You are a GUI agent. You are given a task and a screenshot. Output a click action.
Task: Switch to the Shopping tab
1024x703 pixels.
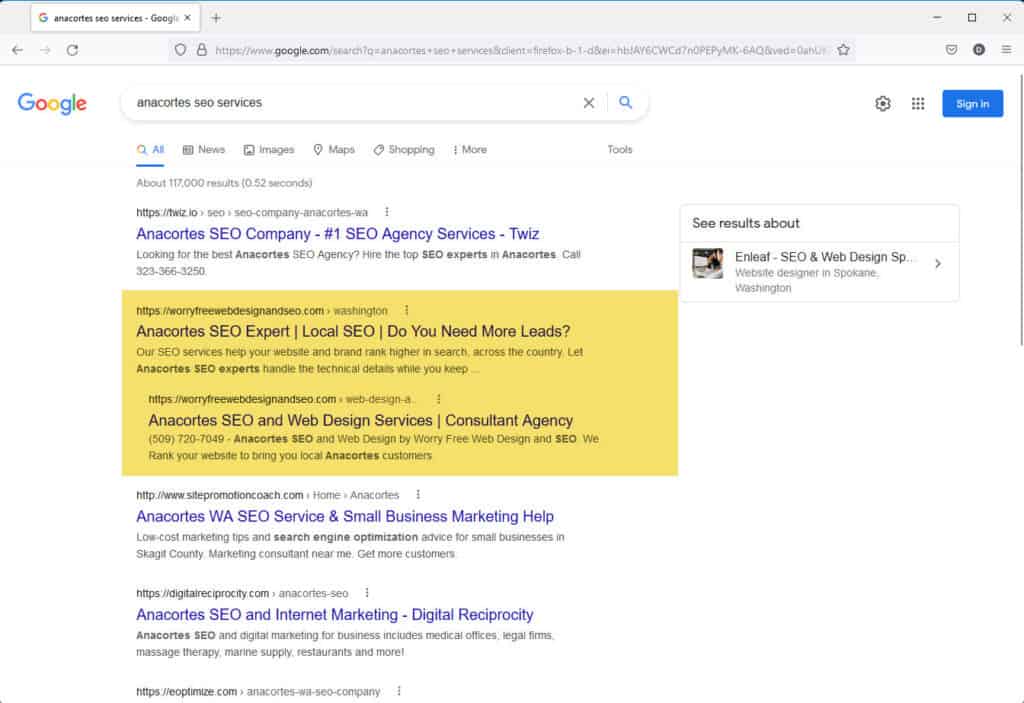tap(404, 150)
